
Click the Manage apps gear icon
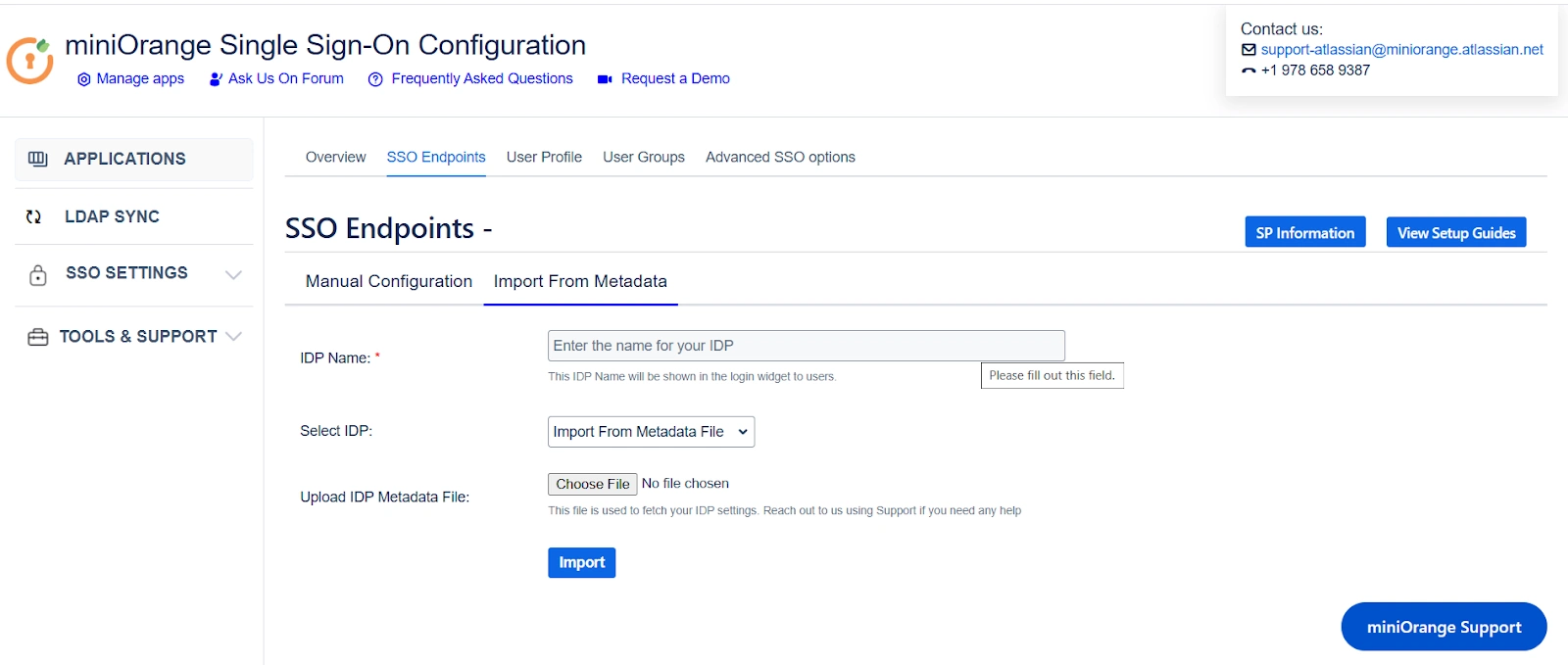pos(83,79)
